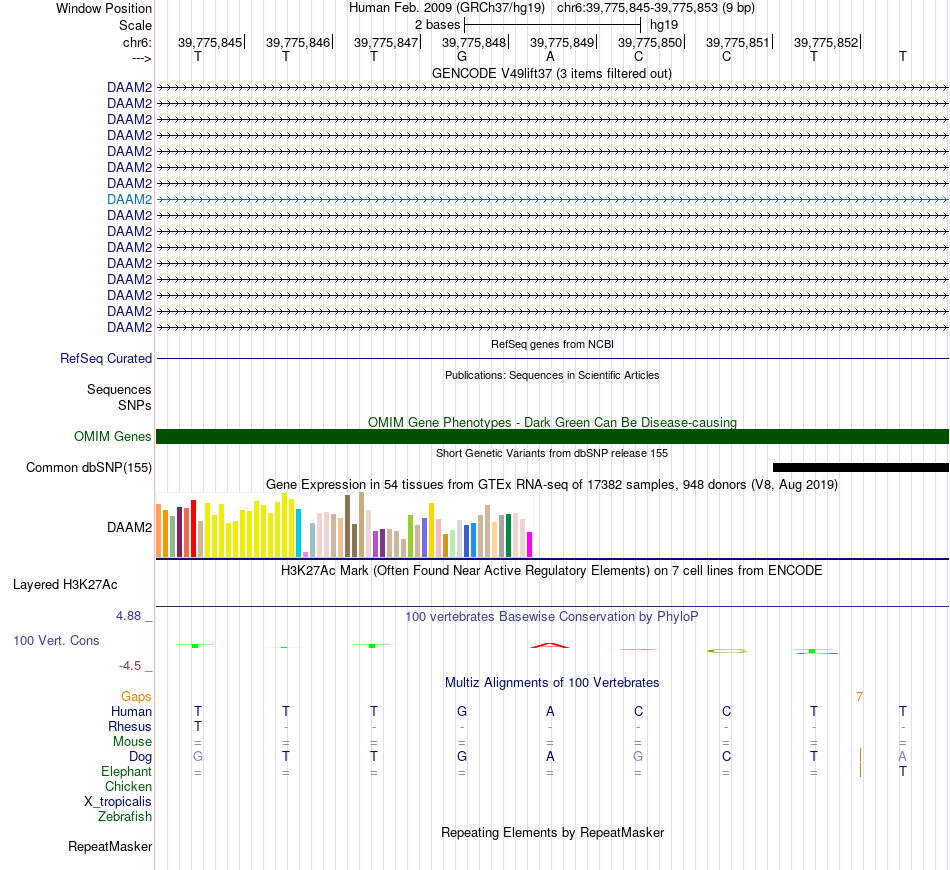Open 'Short Genetic Variants from dbSNP release 155' title
The height and width of the screenshot is (870, 950).
tap(552, 453)
